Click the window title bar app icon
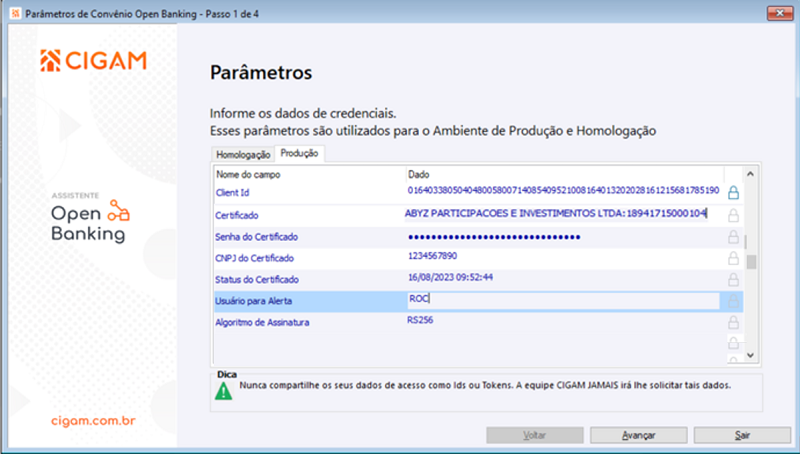 point(15,13)
